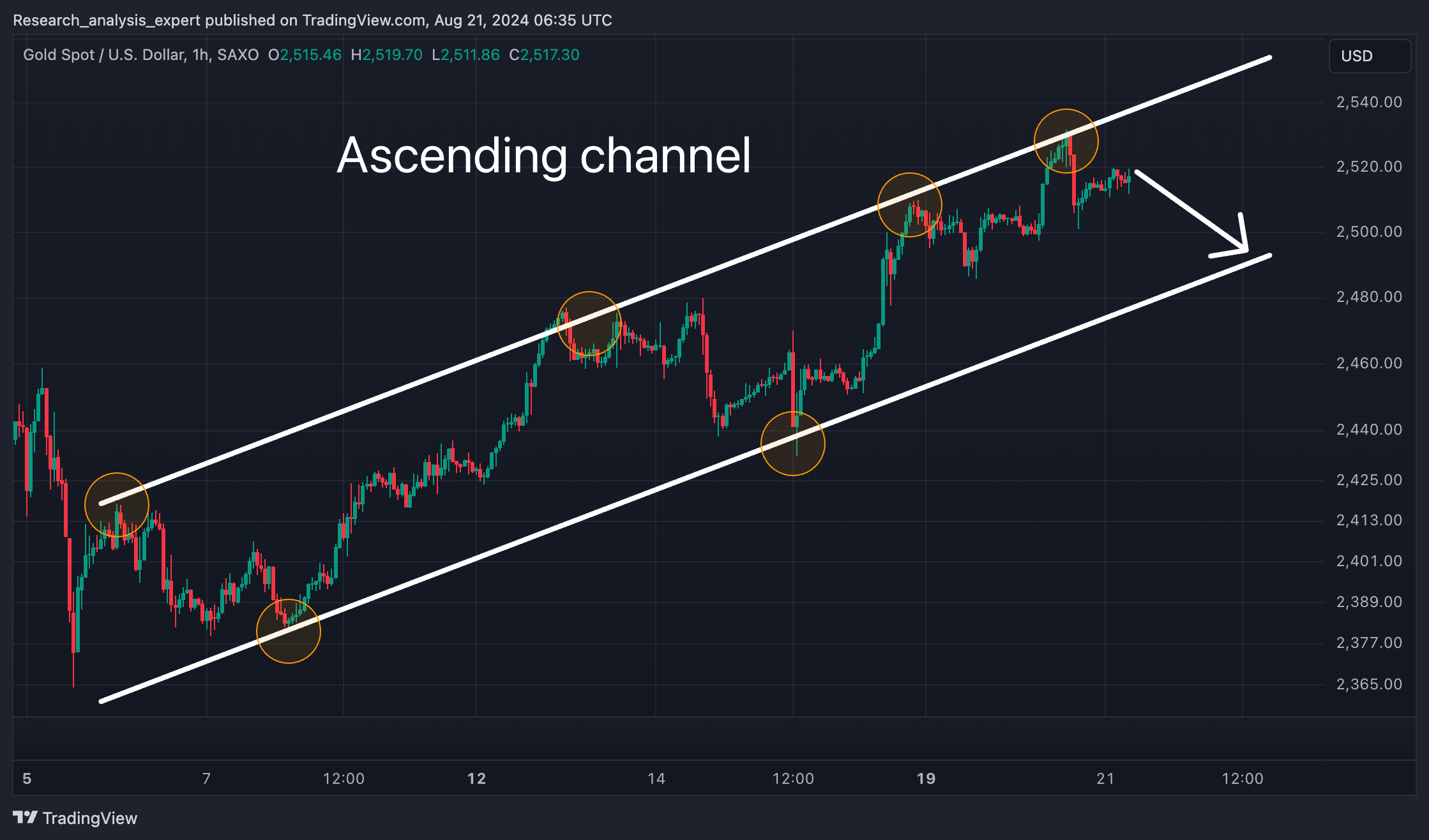Click the 2,460.00 price axis label
The width and height of the screenshot is (1429, 840).
click(1369, 363)
